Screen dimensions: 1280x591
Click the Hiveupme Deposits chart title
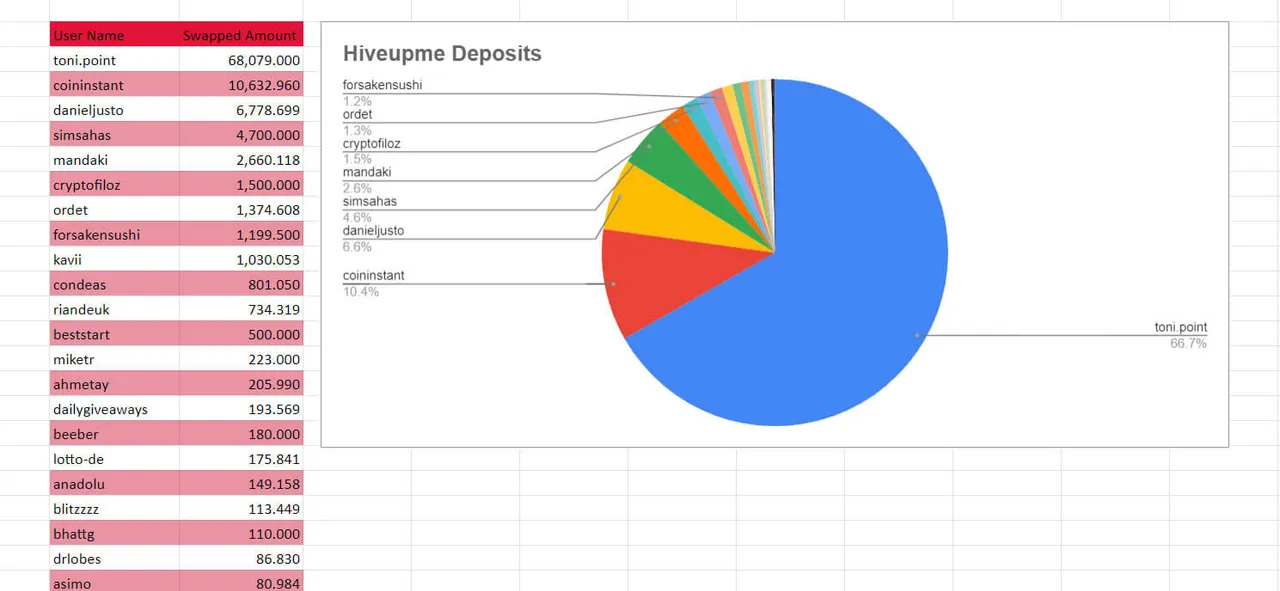point(442,54)
